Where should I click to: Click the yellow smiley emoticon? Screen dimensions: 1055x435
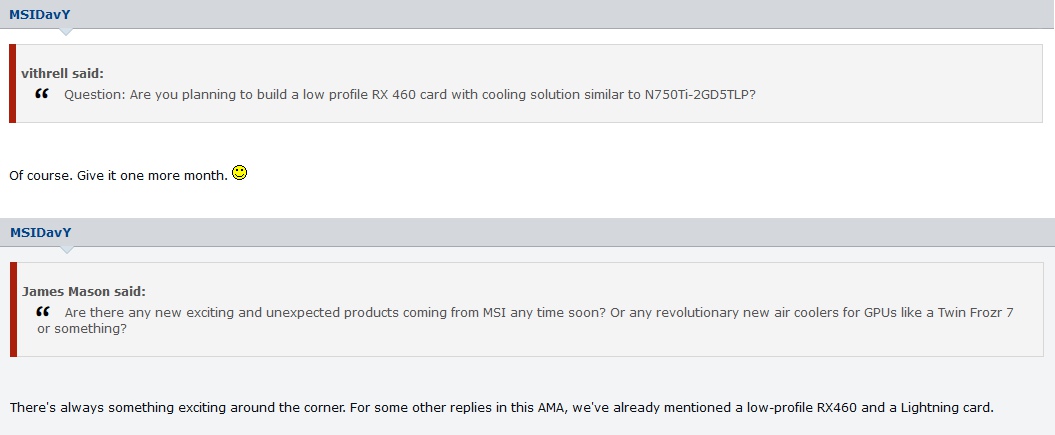click(x=240, y=173)
